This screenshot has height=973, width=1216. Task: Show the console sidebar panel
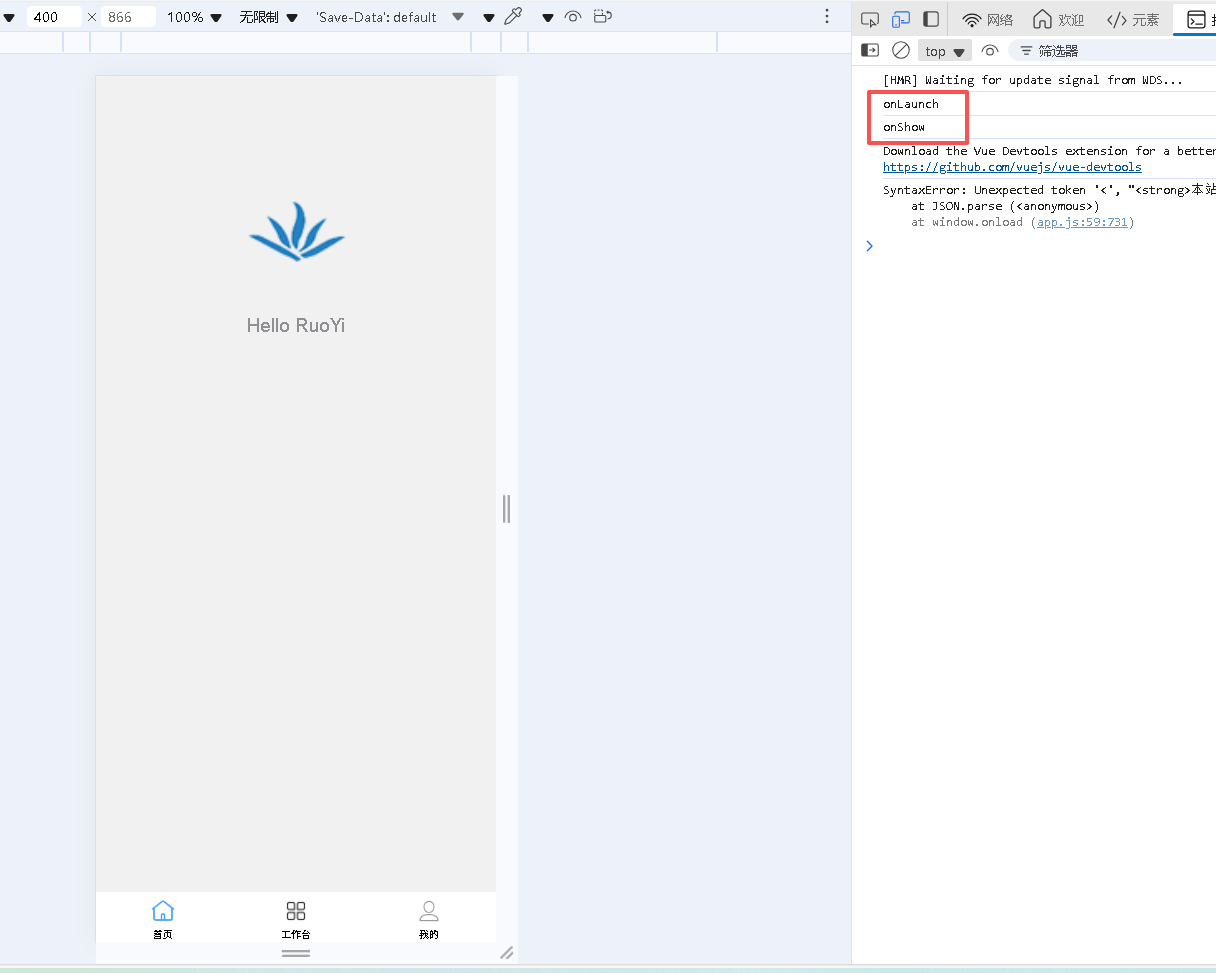870,50
